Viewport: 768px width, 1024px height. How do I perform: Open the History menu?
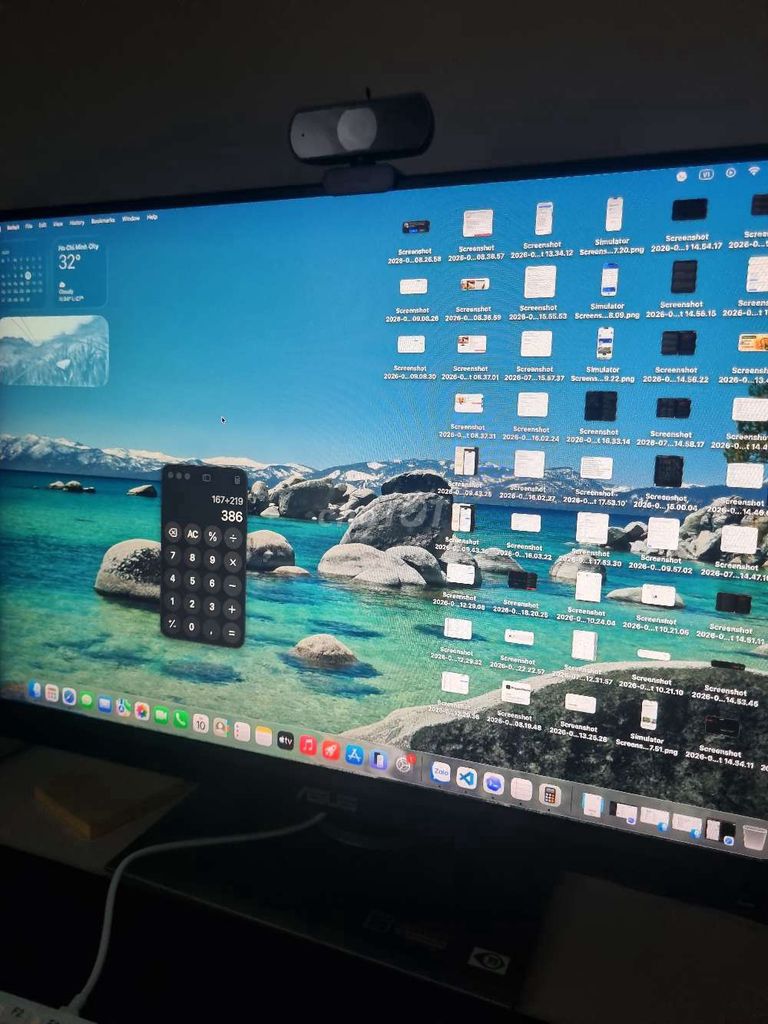pos(76,223)
